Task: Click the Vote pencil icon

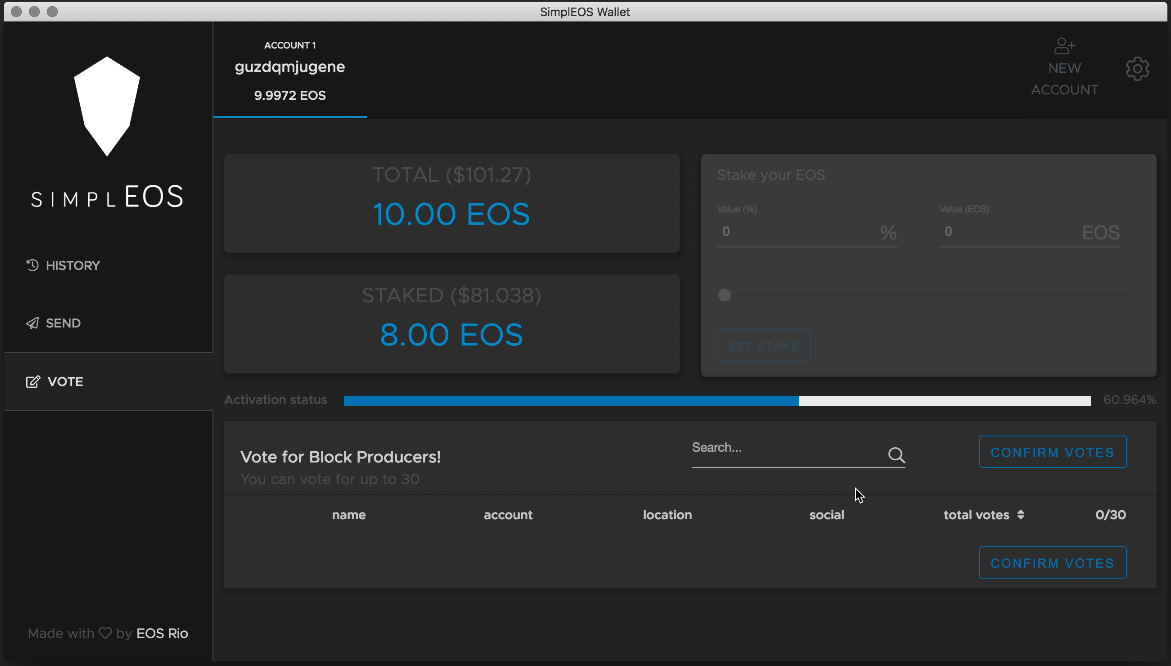Action: pos(33,381)
